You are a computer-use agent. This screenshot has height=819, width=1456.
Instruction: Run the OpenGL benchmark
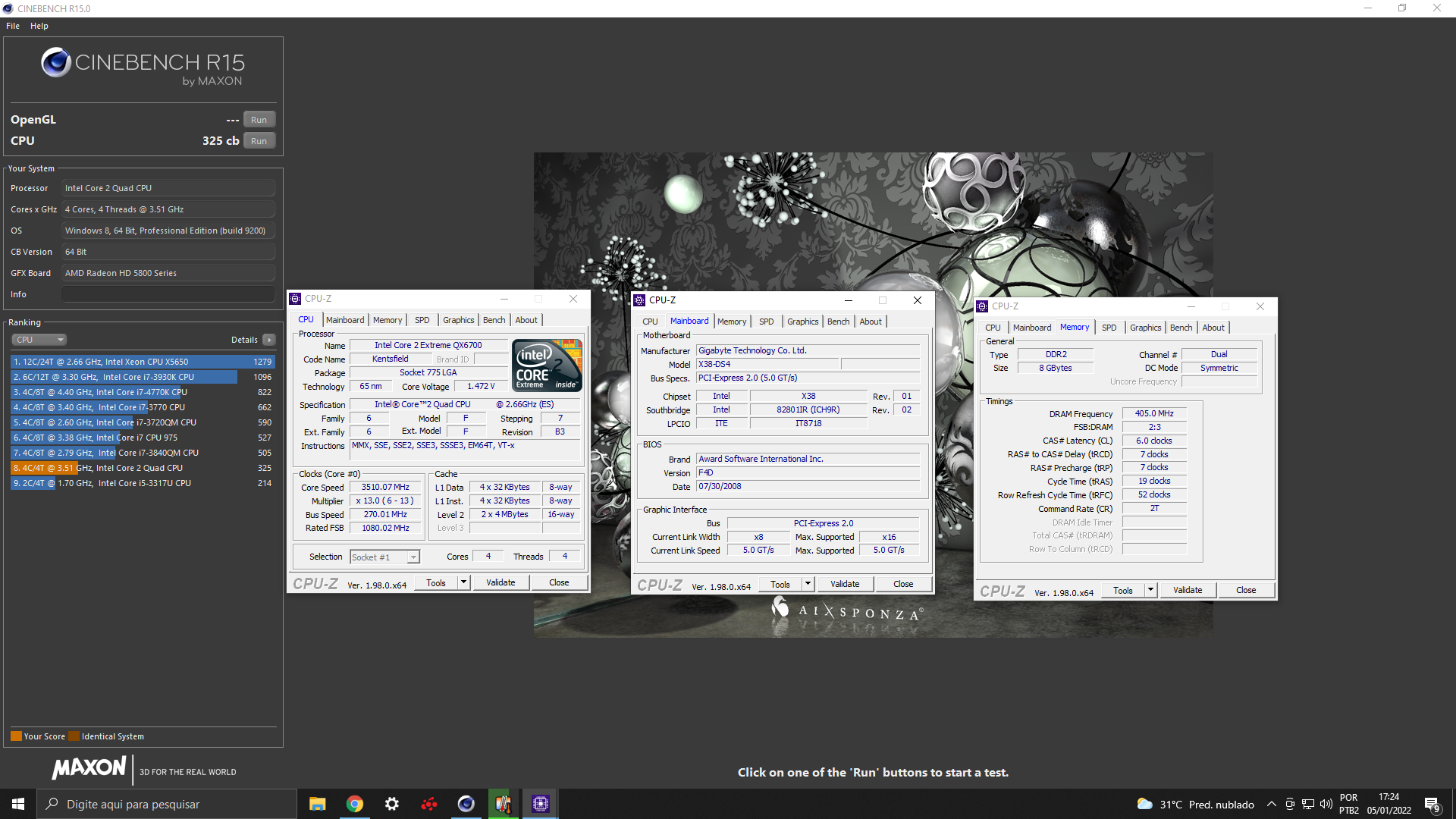pos(259,120)
